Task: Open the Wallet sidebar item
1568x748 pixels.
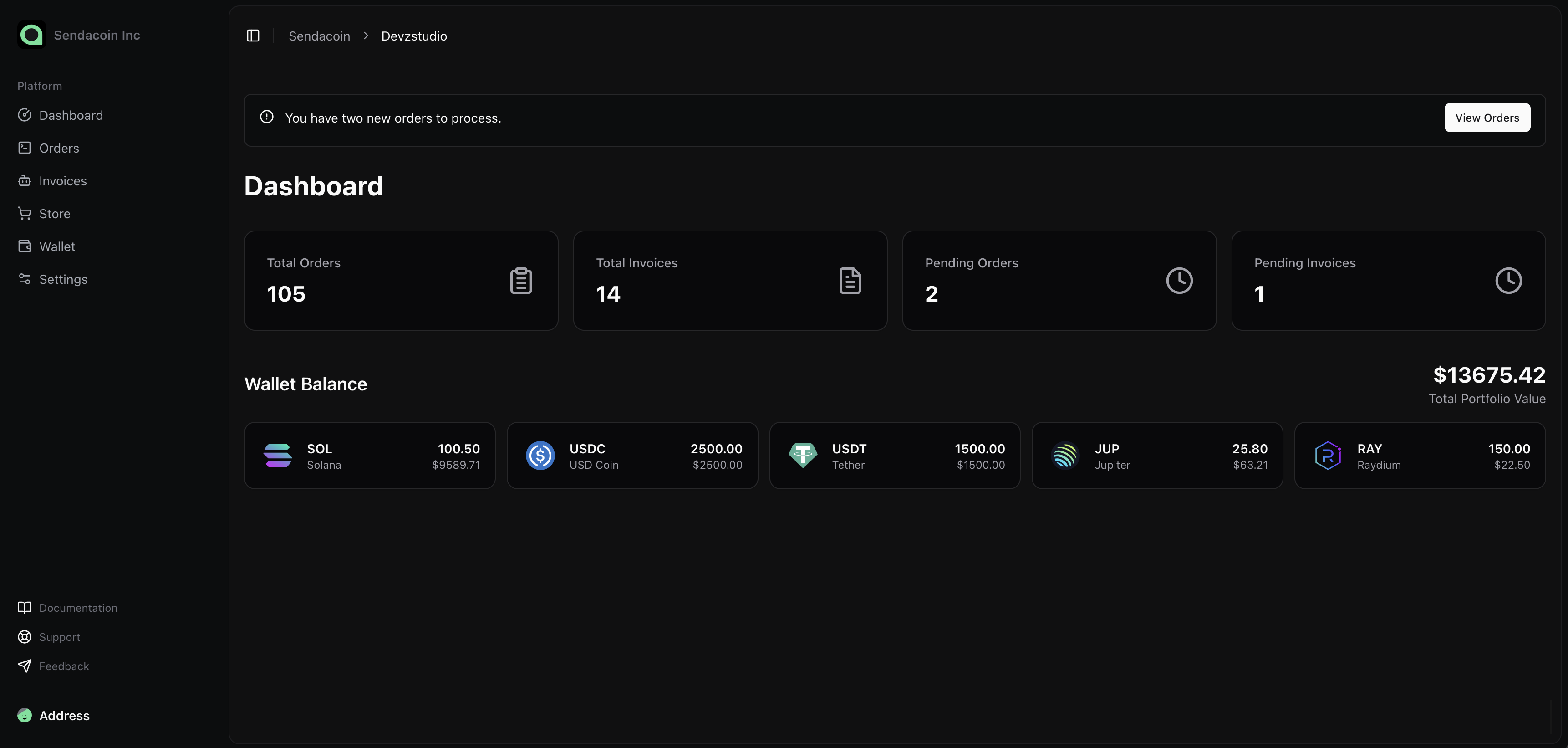Action: coord(57,247)
